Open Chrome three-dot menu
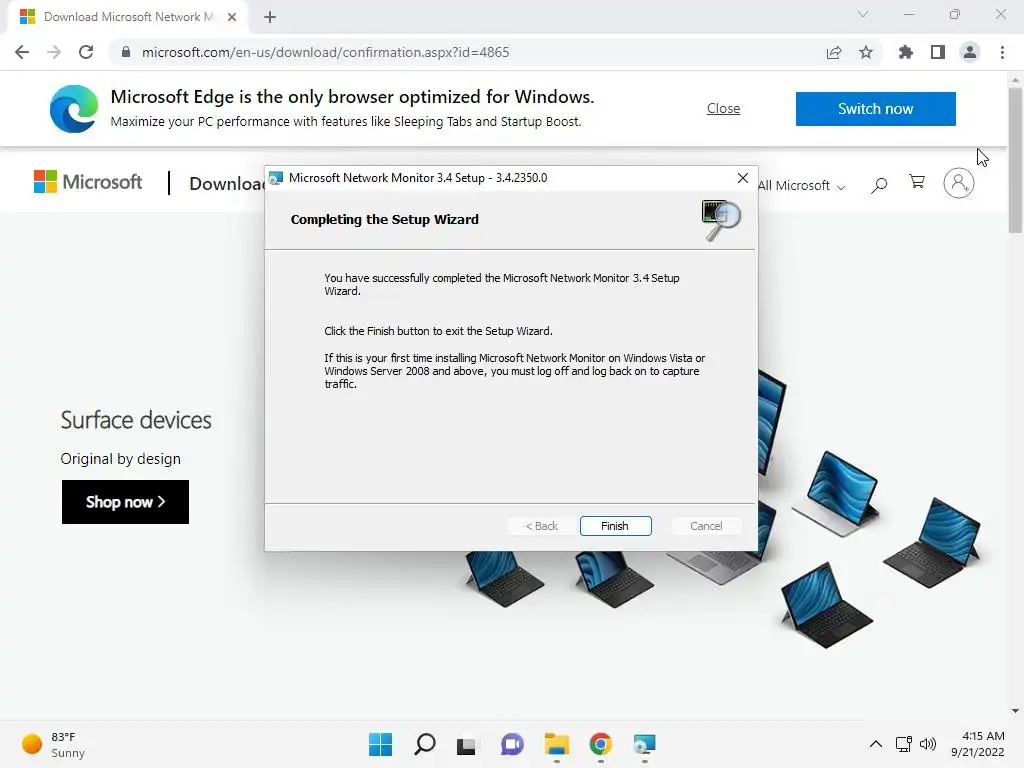 1002,52
